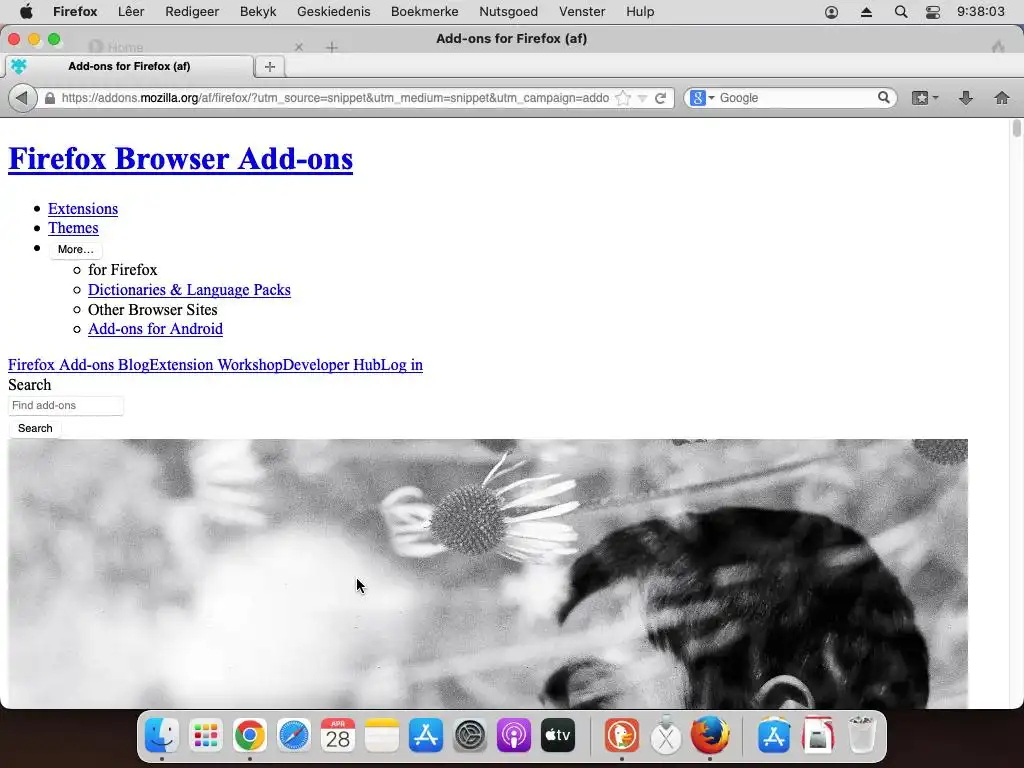Open the Lêer menu

tap(131, 12)
